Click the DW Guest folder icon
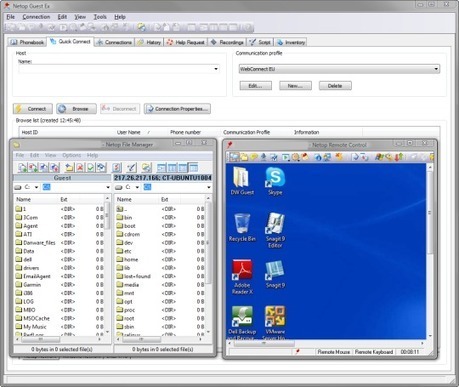The image size is (459, 387). click(x=242, y=181)
